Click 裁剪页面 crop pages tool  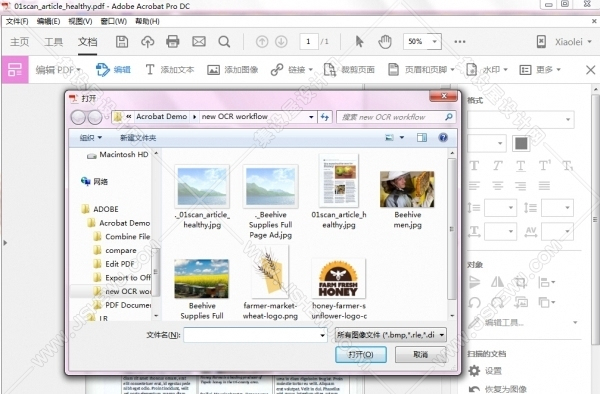(x=349, y=70)
